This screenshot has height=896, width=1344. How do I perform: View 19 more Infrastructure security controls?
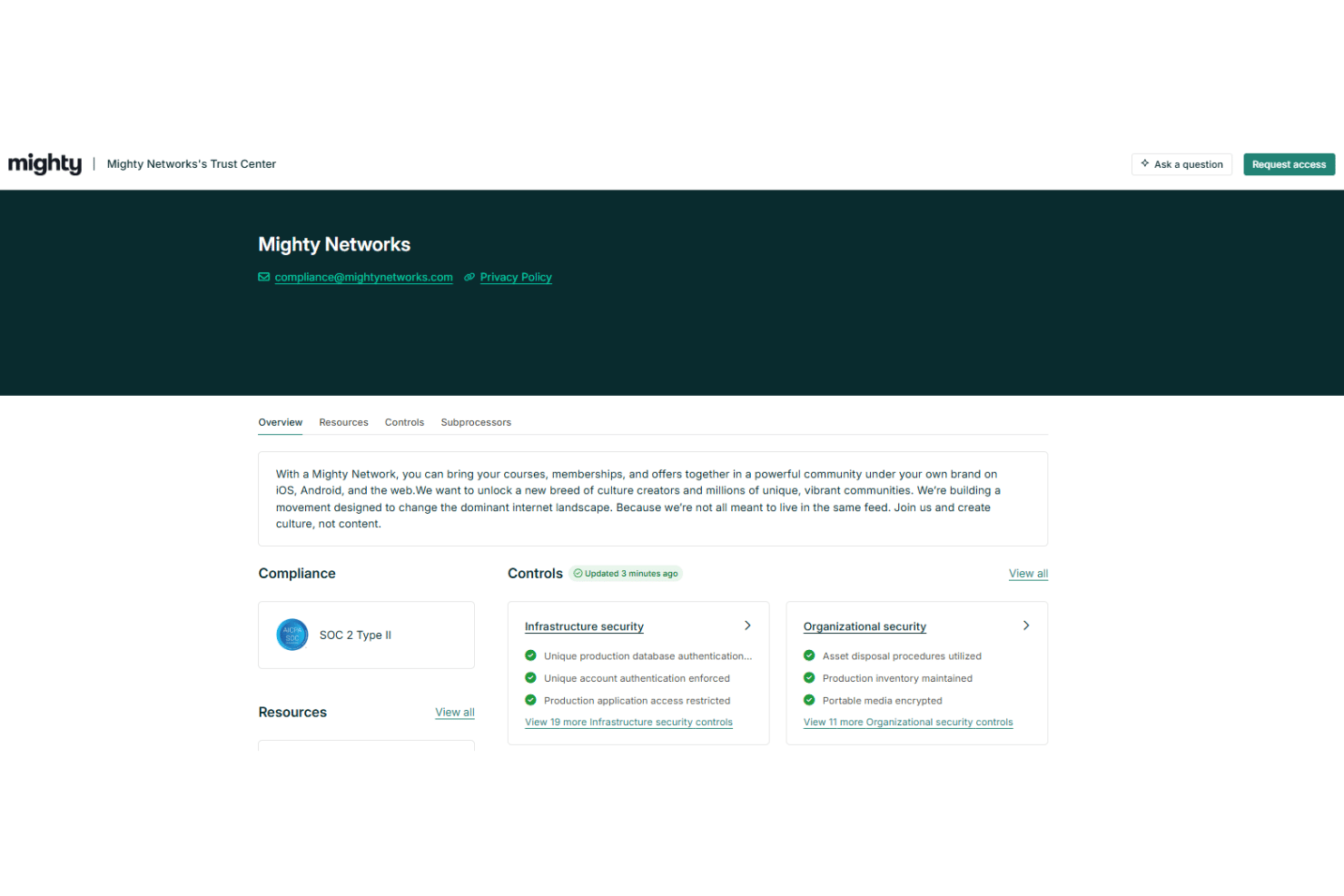628,723
